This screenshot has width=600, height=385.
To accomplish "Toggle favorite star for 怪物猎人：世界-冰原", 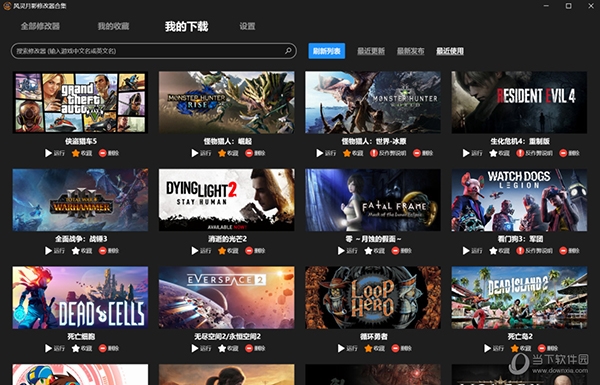I will (353, 153).
